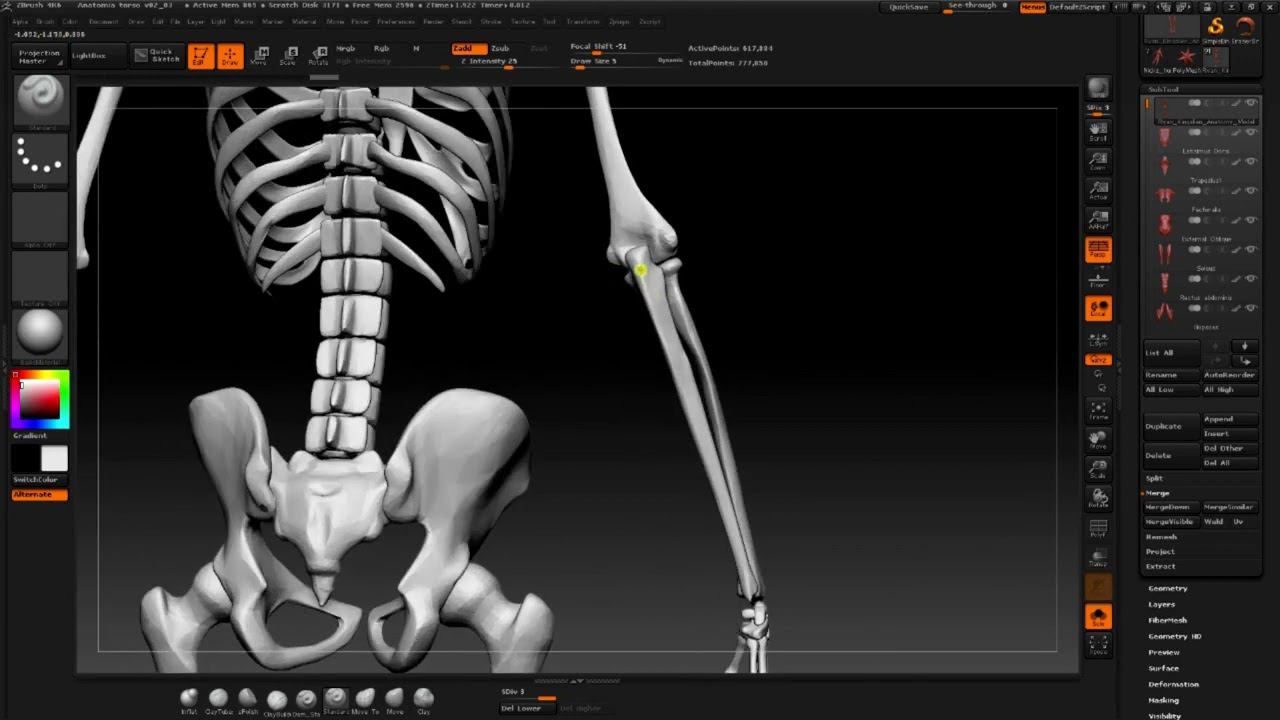The height and width of the screenshot is (720, 1280).
Task: Toggle PolyF wireframe display
Action: pos(1098,528)
